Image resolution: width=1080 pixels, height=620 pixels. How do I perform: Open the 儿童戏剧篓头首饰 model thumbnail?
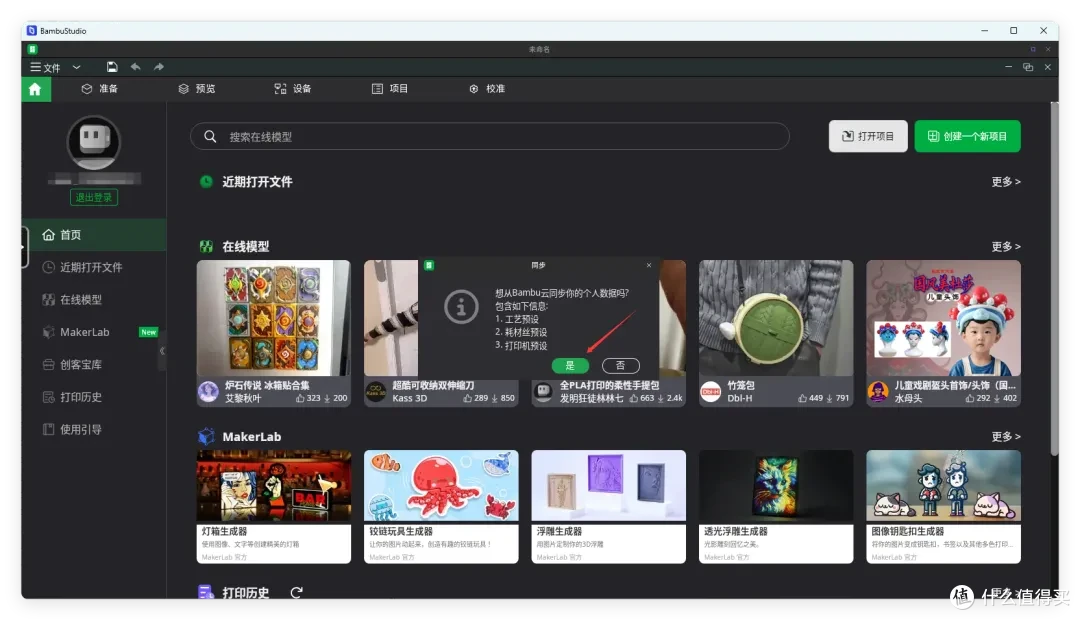(943, 318)
